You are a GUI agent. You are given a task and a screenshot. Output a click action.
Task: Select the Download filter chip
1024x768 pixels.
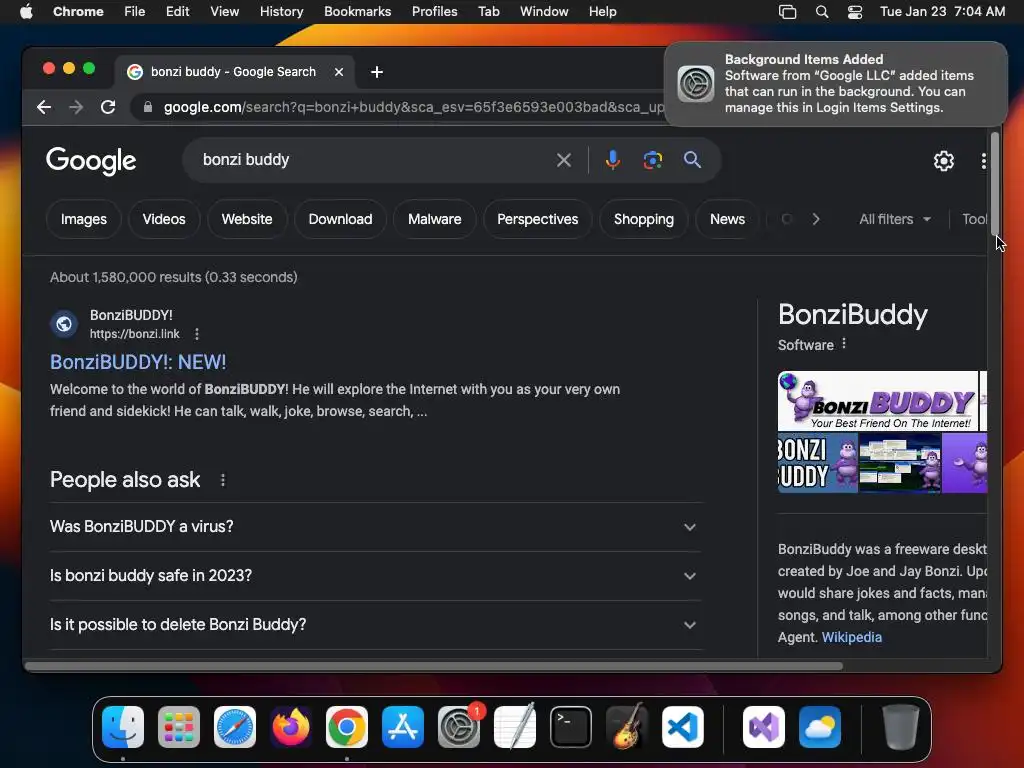(x=340, y=219)
